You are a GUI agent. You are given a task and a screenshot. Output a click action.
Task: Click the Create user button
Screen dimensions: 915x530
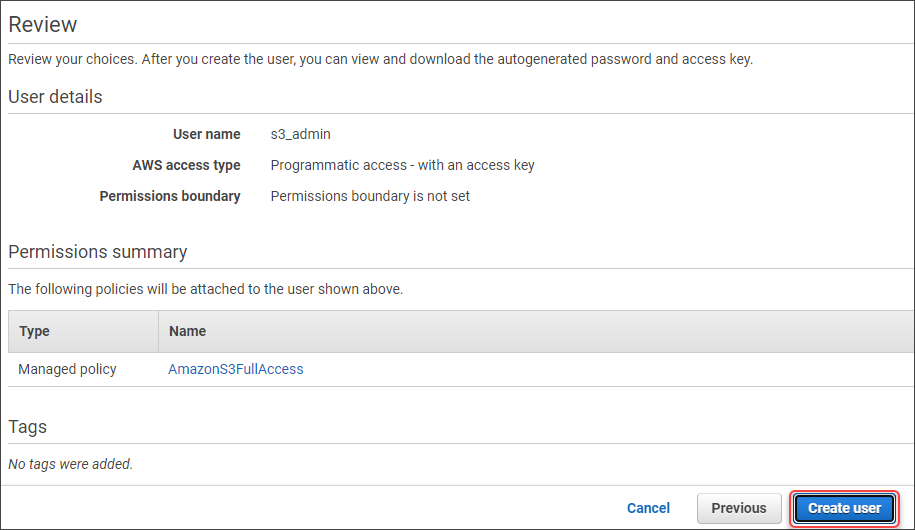coord(844,508)
